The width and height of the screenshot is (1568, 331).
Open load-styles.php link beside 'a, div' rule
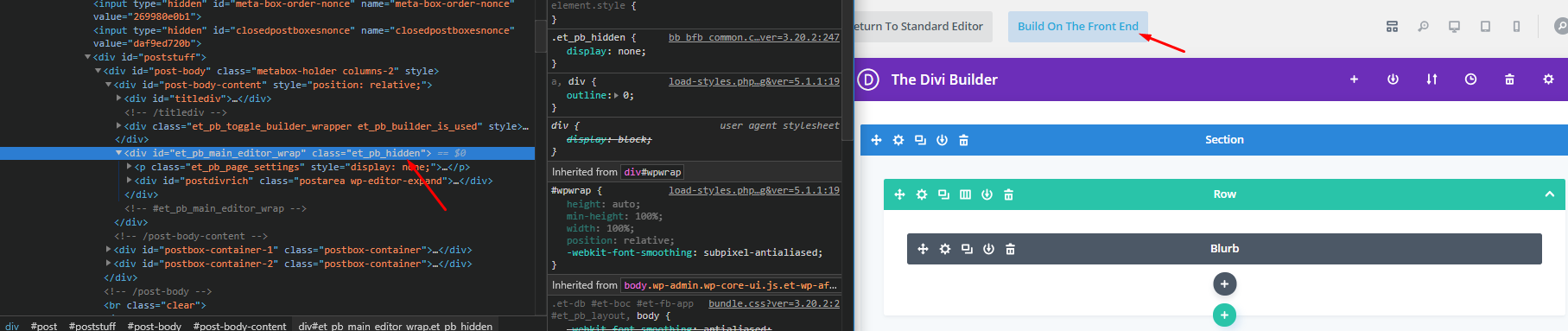tap(754, 81)
